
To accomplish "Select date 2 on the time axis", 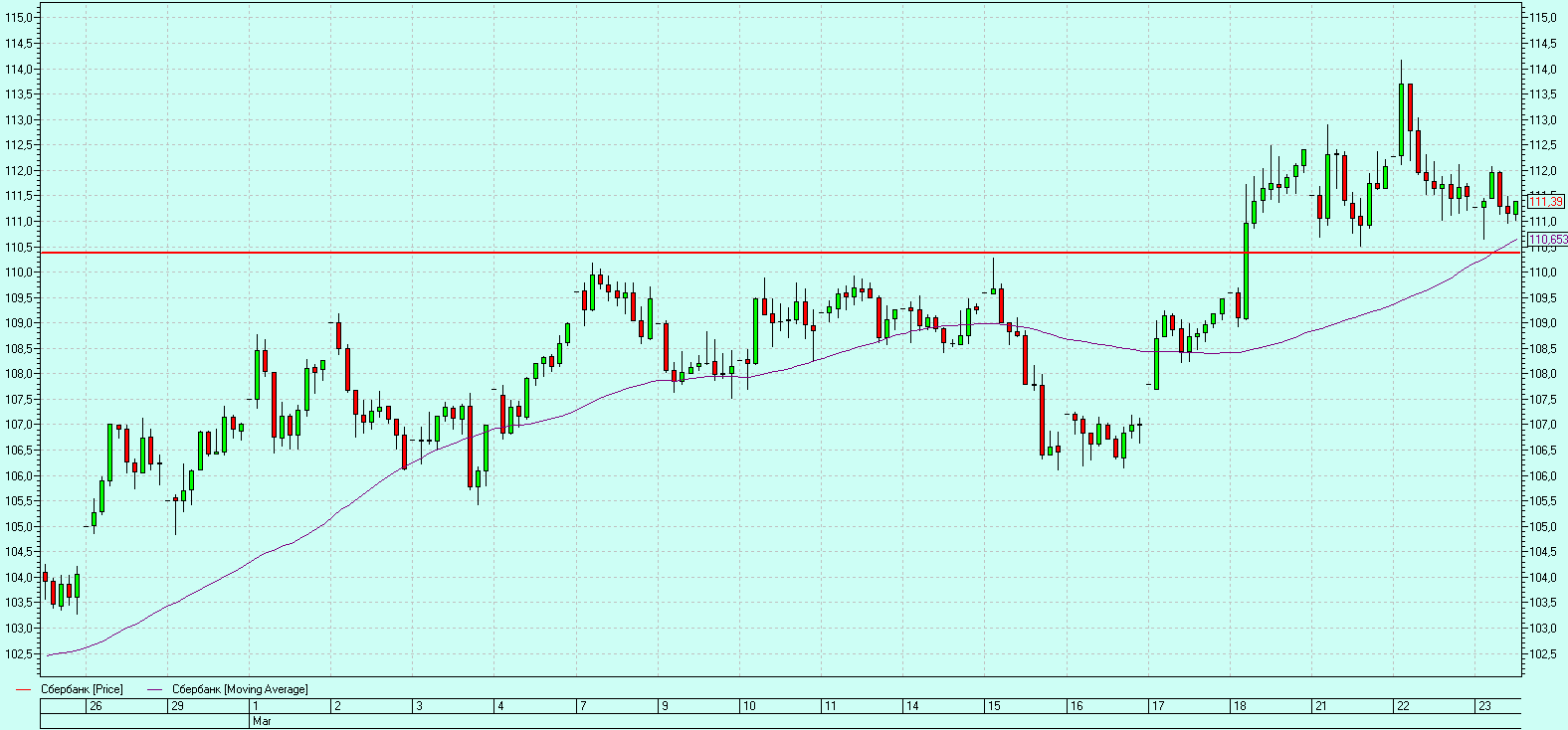I will pyautogui.click(x=337, y=706).
